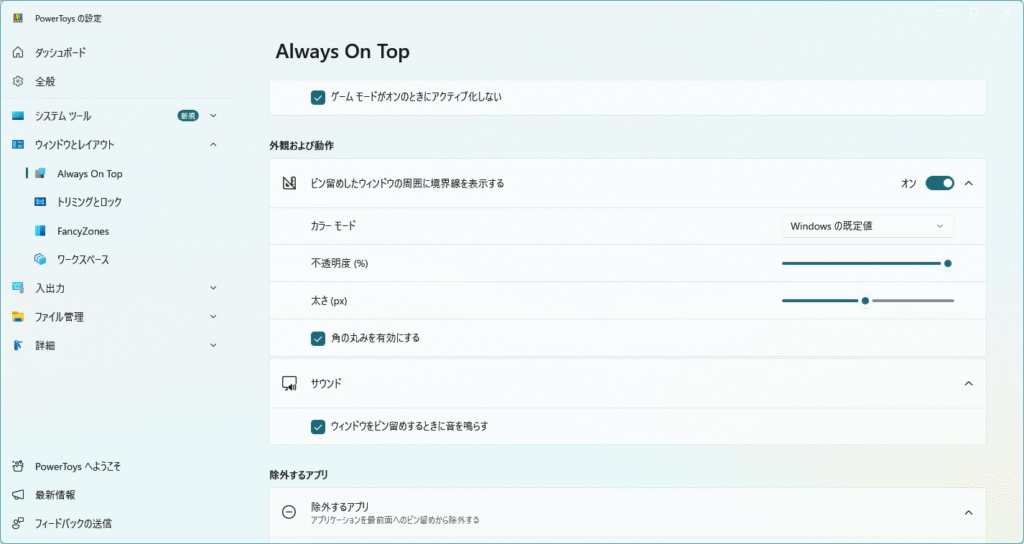Click the 'Always On Top' page heading

[x=342, y=52]
